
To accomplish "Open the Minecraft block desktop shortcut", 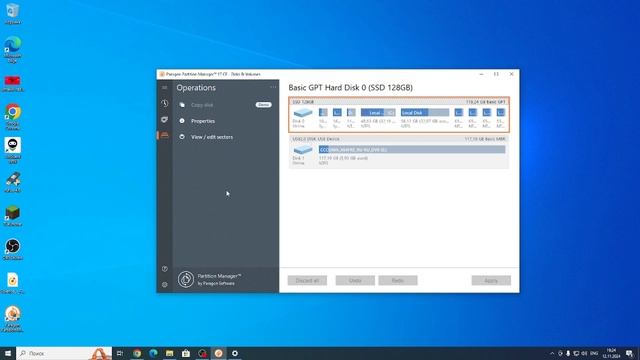I will [x=13, y=216].
